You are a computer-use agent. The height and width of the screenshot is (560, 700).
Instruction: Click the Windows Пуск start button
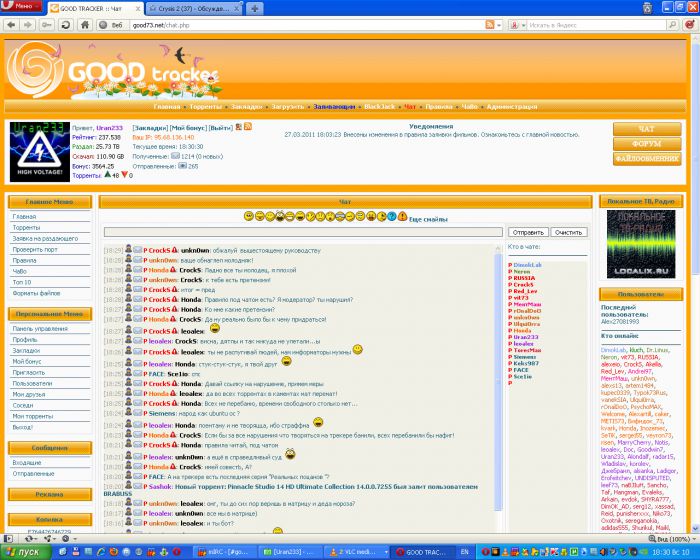tap(22, 551)
